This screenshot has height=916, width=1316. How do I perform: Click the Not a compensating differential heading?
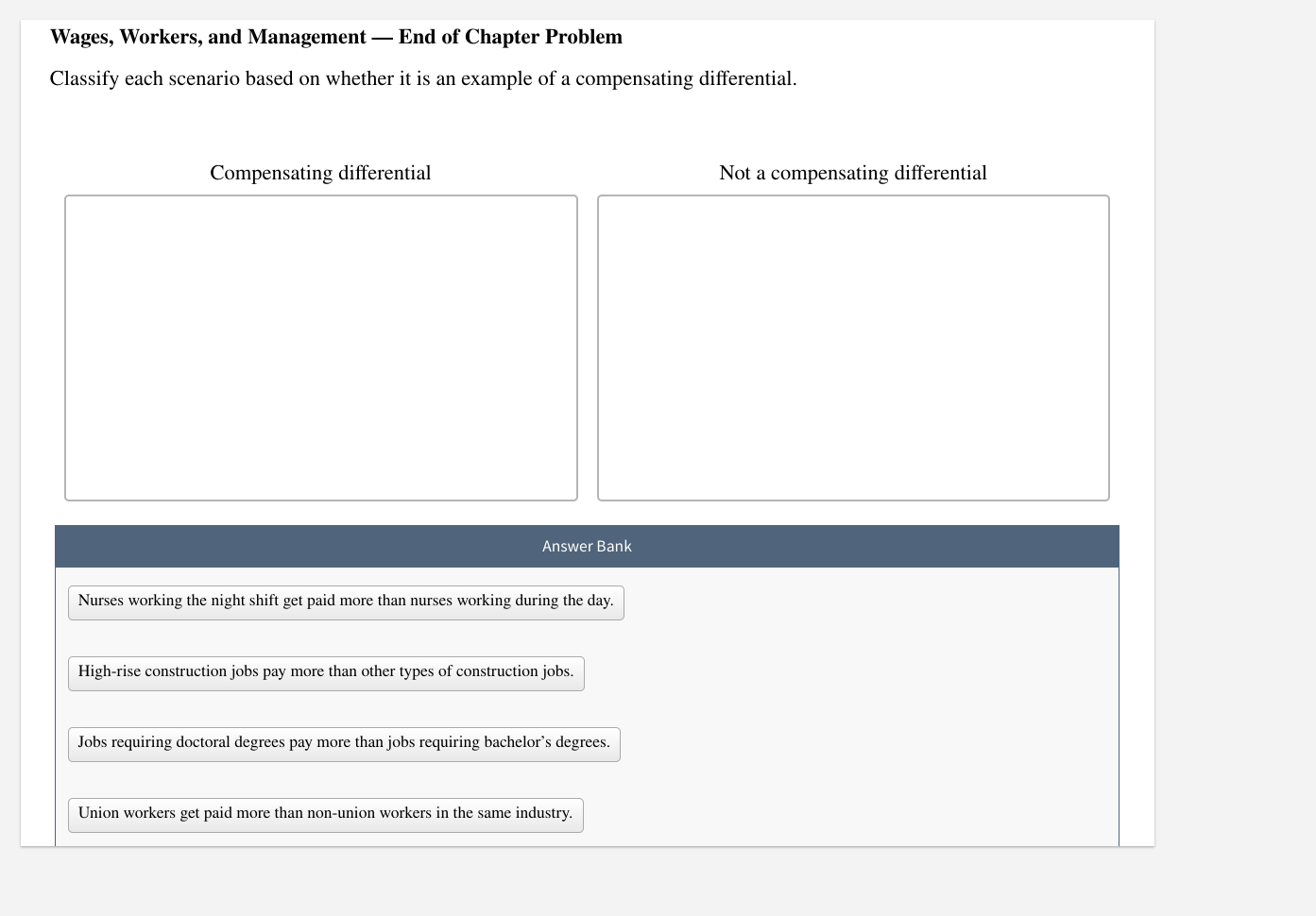(x=853, y=173)
